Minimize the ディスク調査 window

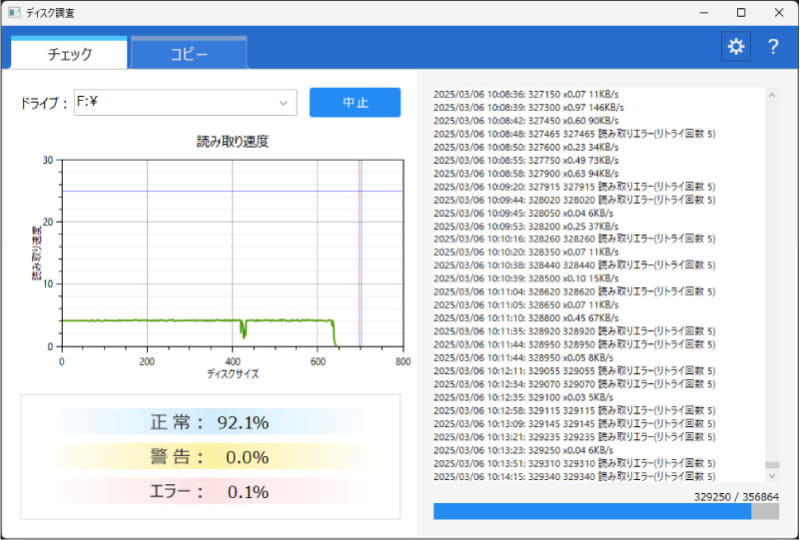704,13
